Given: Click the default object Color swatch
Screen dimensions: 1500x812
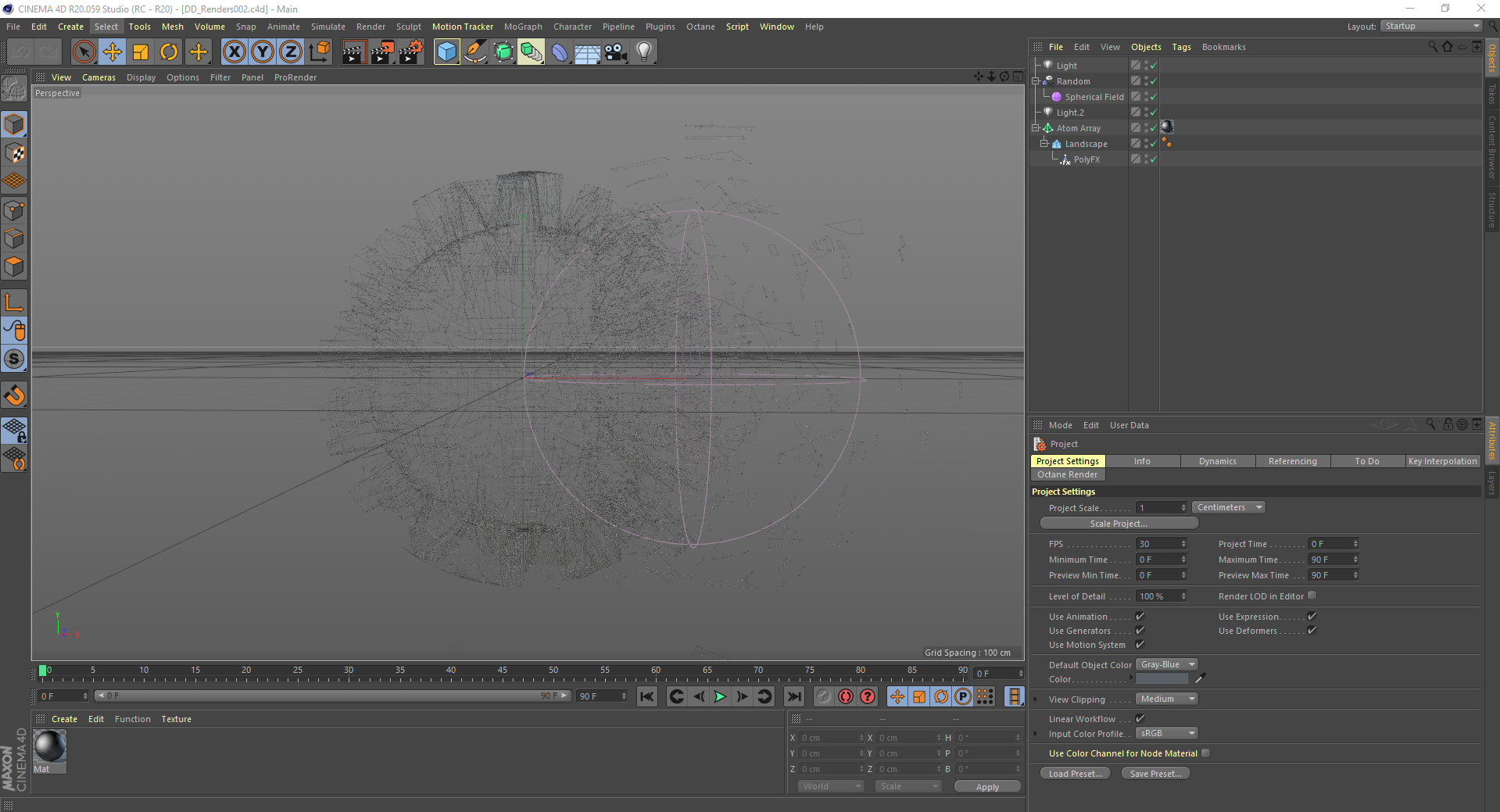Looking at the screenshot, I should tap(1162, 679).
